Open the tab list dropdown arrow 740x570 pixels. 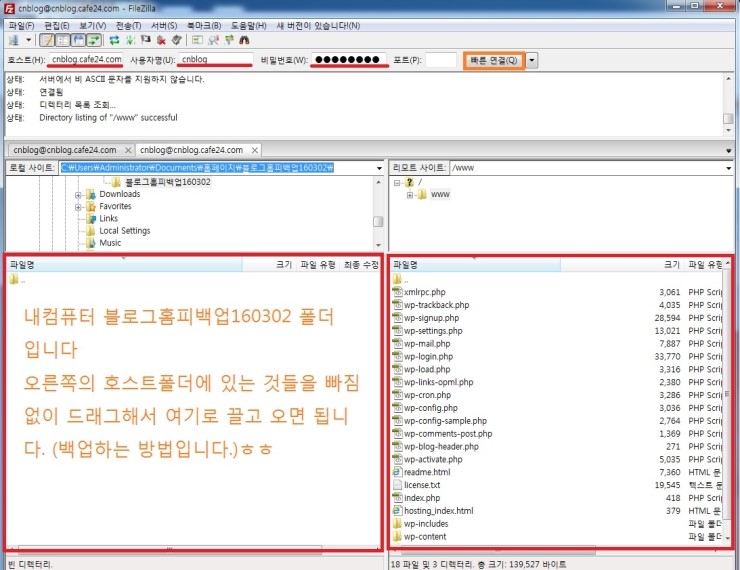pyautogui.click(x=729, y=151)
